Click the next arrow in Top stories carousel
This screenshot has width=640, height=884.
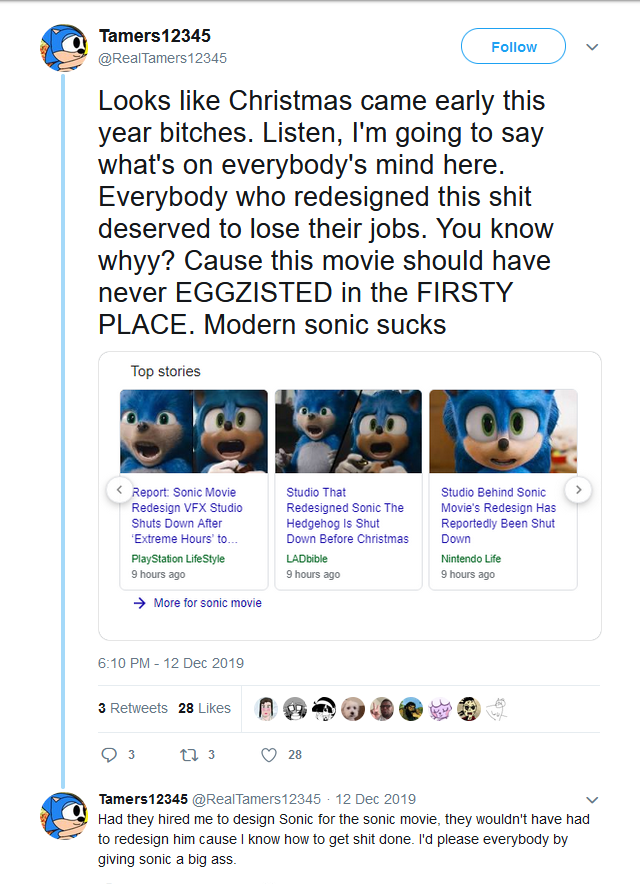578,490
